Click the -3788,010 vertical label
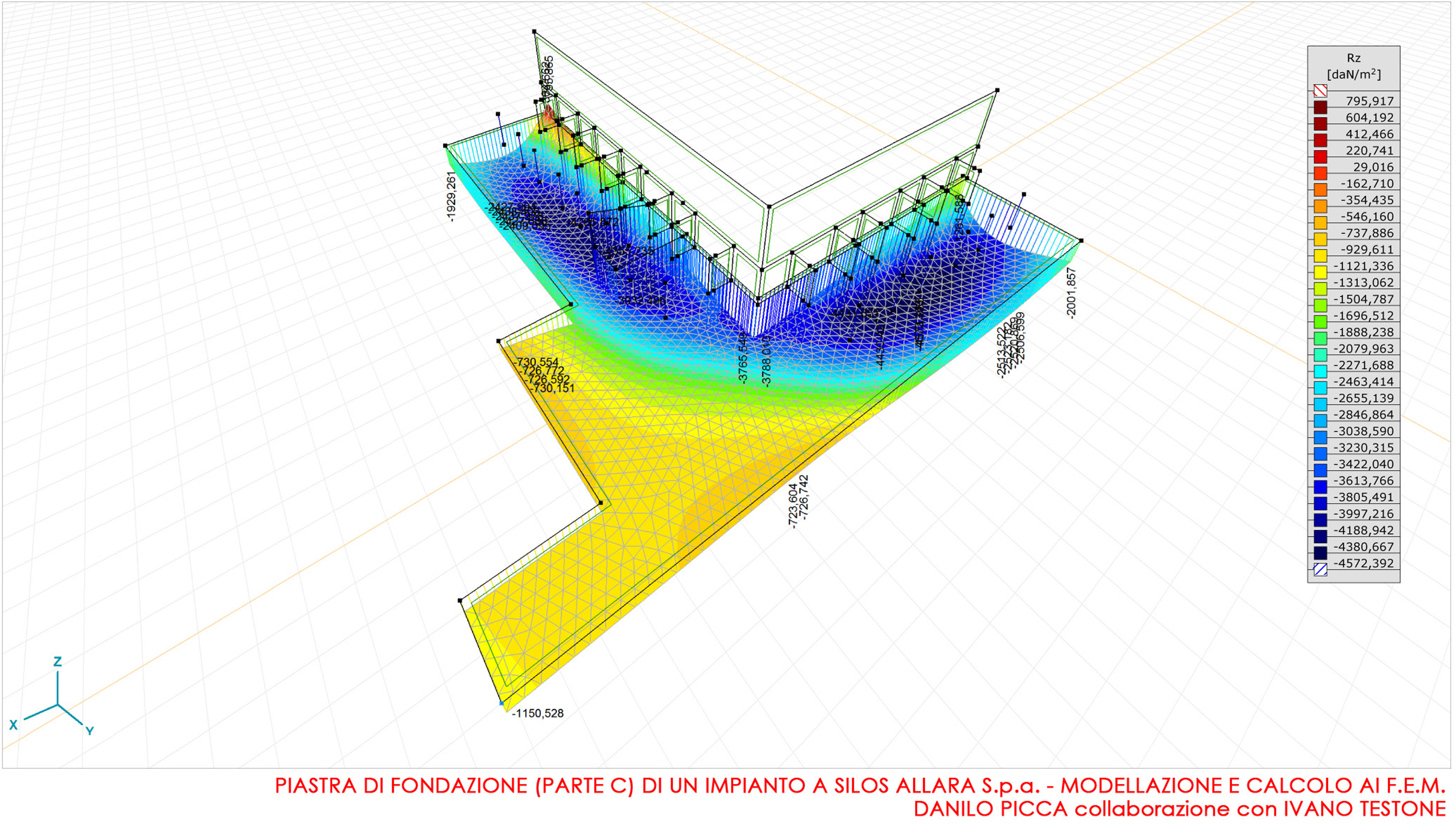The width and height of the screenshot is (1456, 829). coord(767,362)
